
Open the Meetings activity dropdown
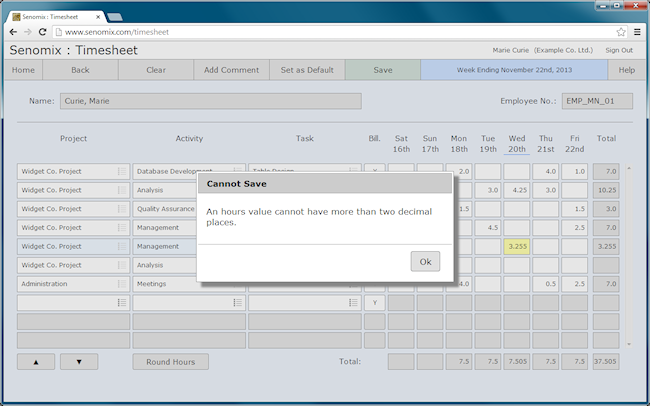(165, 284)
